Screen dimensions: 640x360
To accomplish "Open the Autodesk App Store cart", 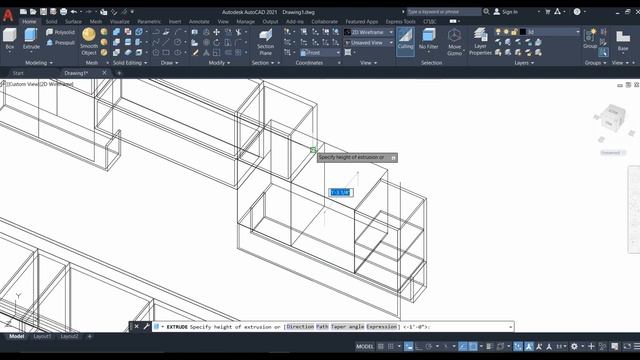I will pos(548,12).
